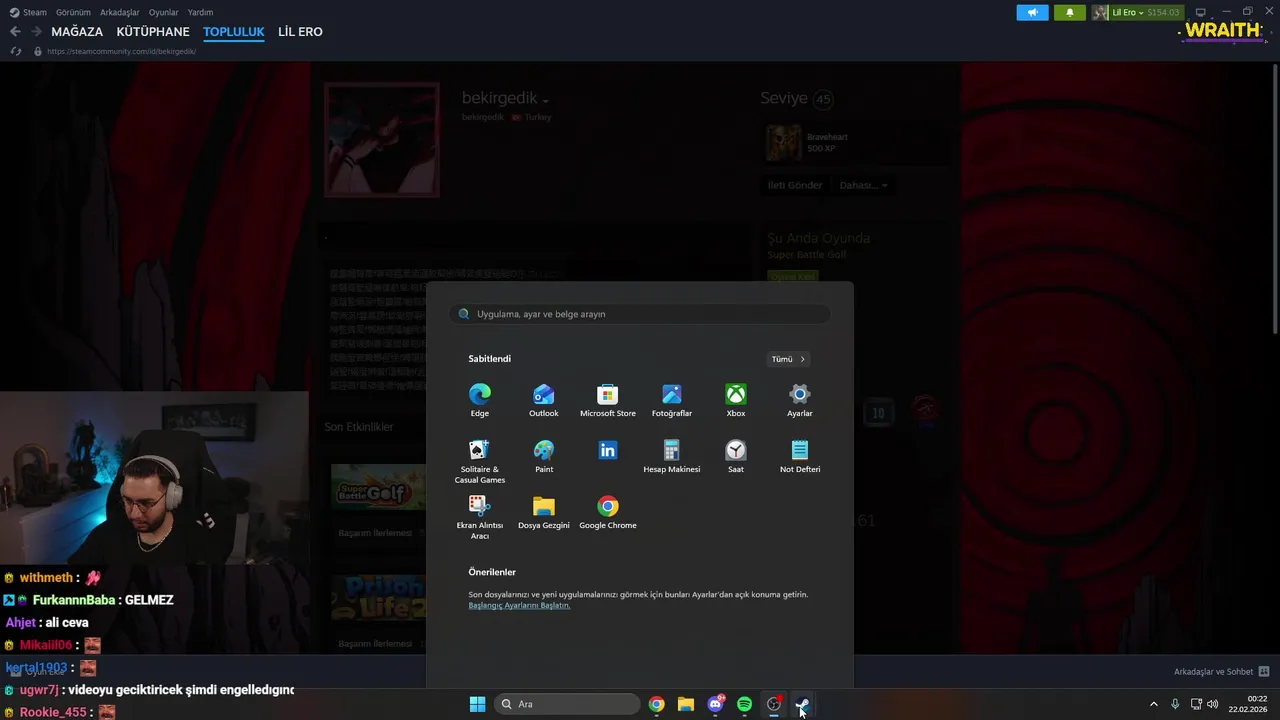
Task: Open Paint from the Start menu
Action: point(544,456)
